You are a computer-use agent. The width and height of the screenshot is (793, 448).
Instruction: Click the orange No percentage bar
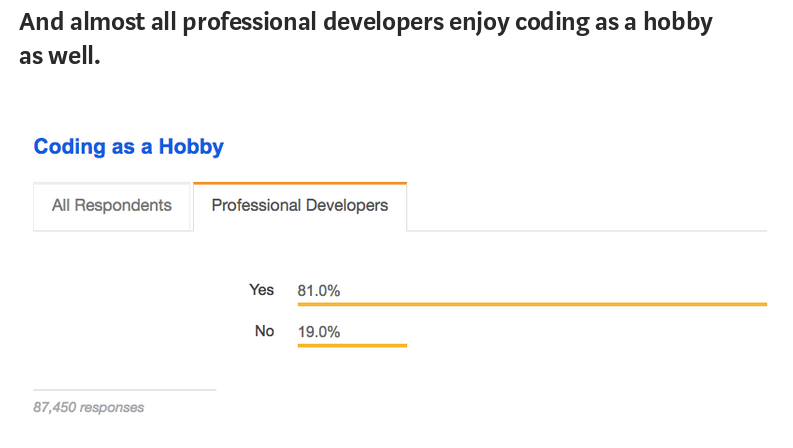click(352, 345)
